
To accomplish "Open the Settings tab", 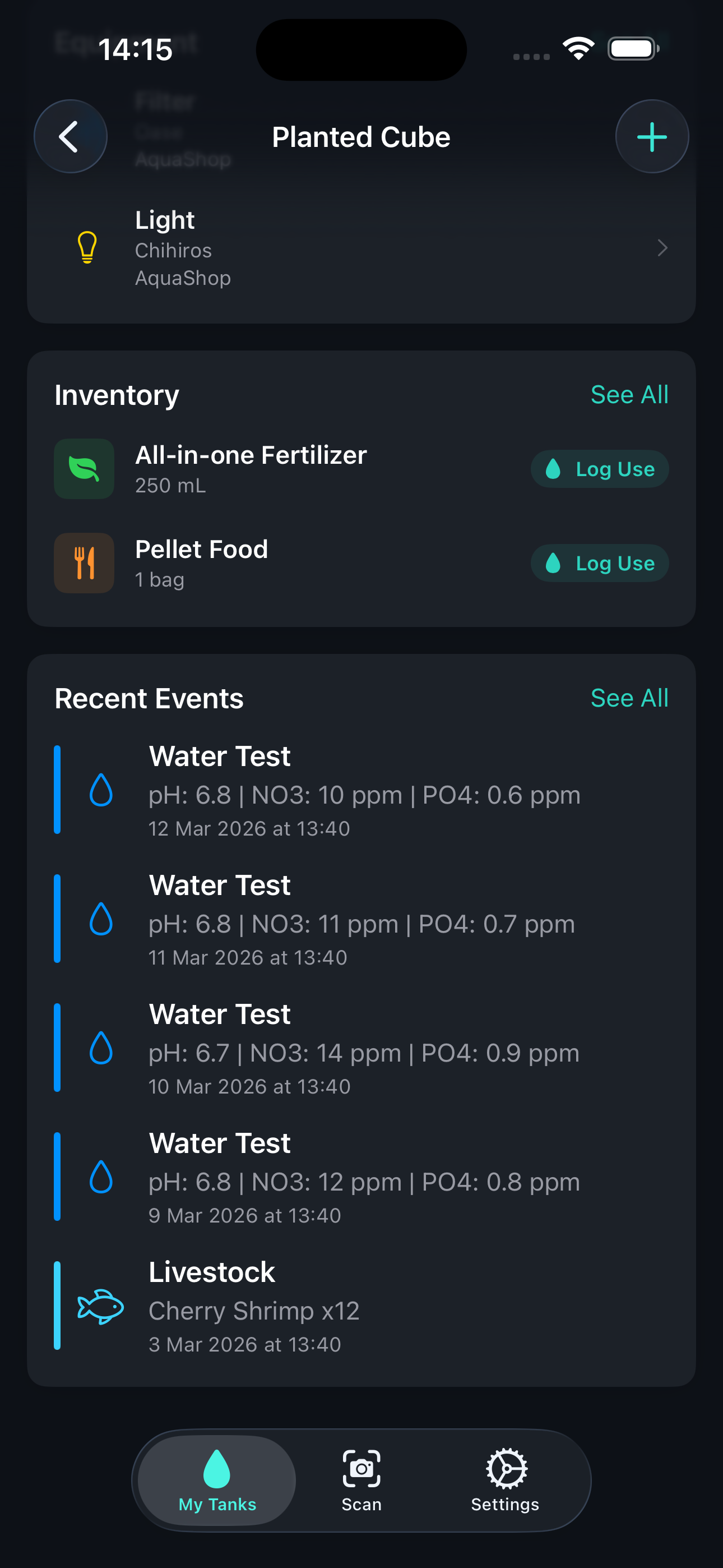I will tap(505, 1481).
